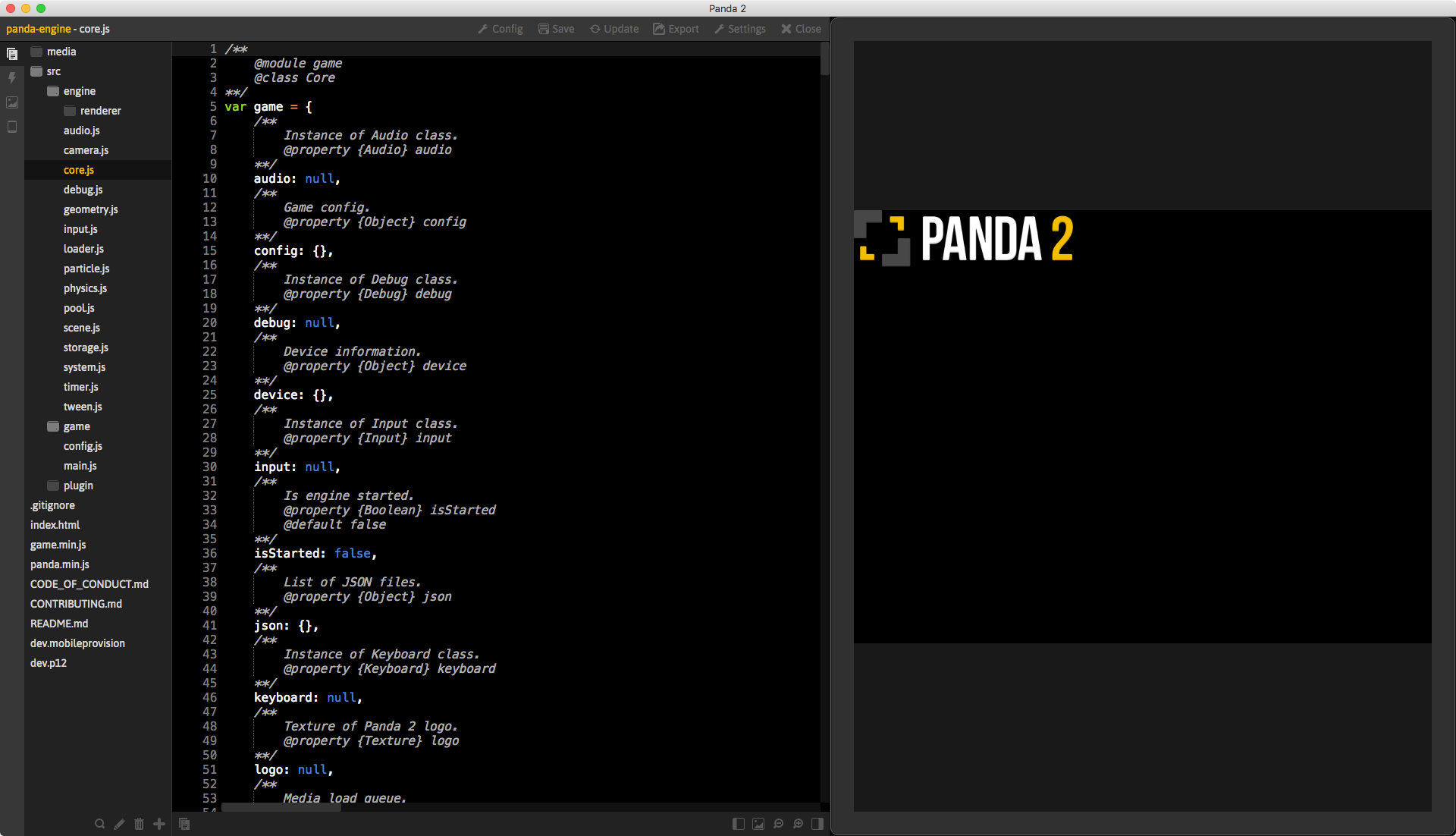Open timer.js in the file tree
Image resolution: width=1456 pixels, height=836 pixels.
point(81,387)
